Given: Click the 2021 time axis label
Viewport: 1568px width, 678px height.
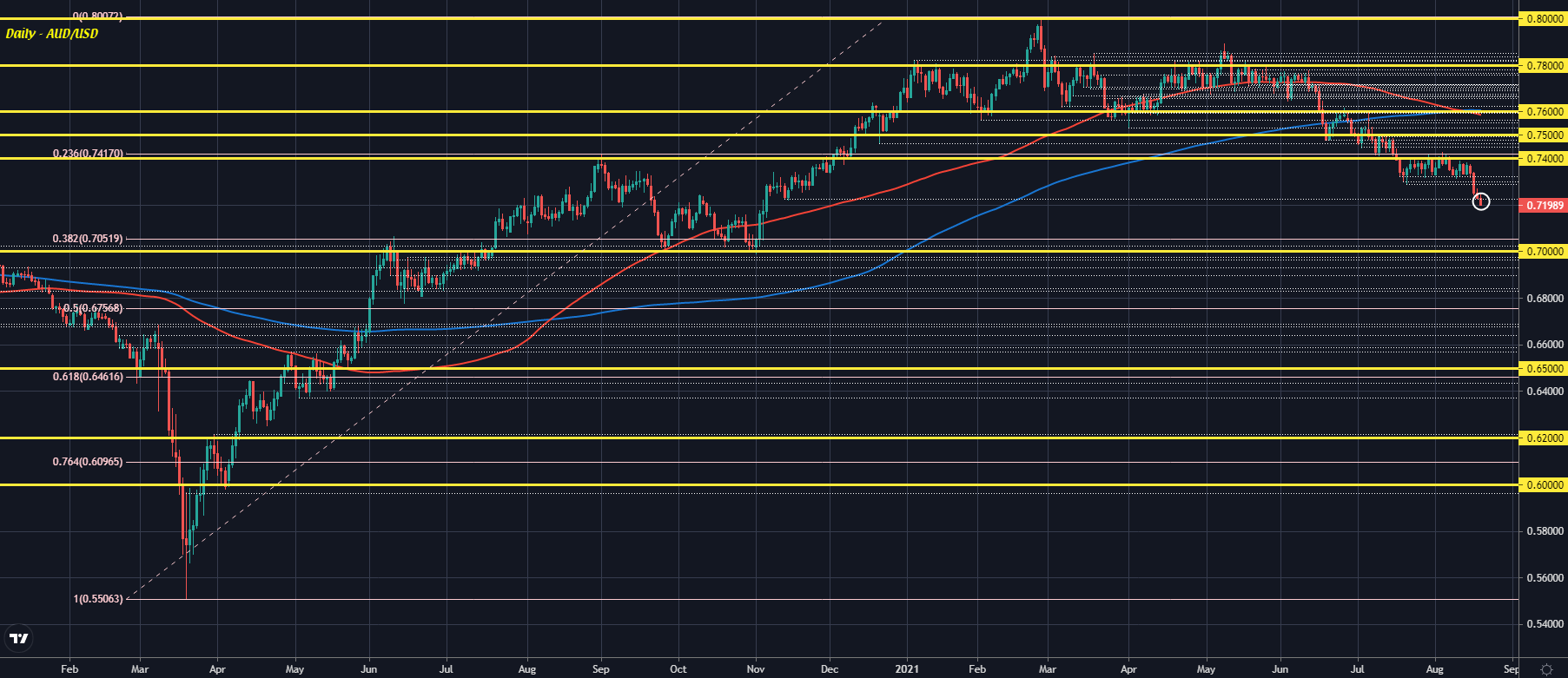Looking at the screenshot, I should [x=908, y=669].
